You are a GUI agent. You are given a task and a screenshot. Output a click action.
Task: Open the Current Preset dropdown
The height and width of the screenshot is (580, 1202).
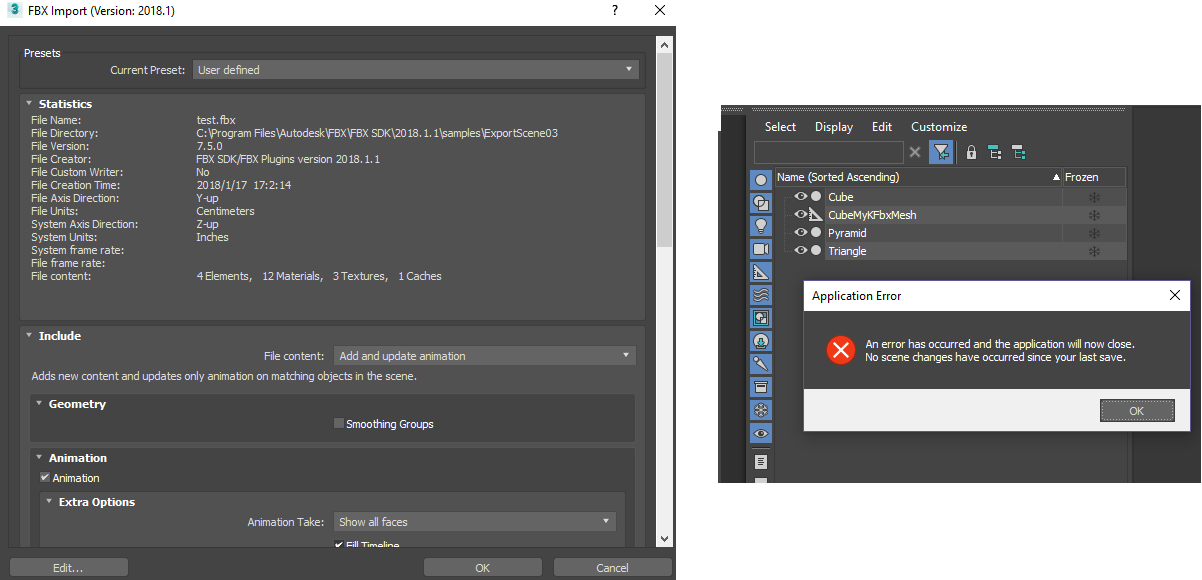[x=416, y=70]
